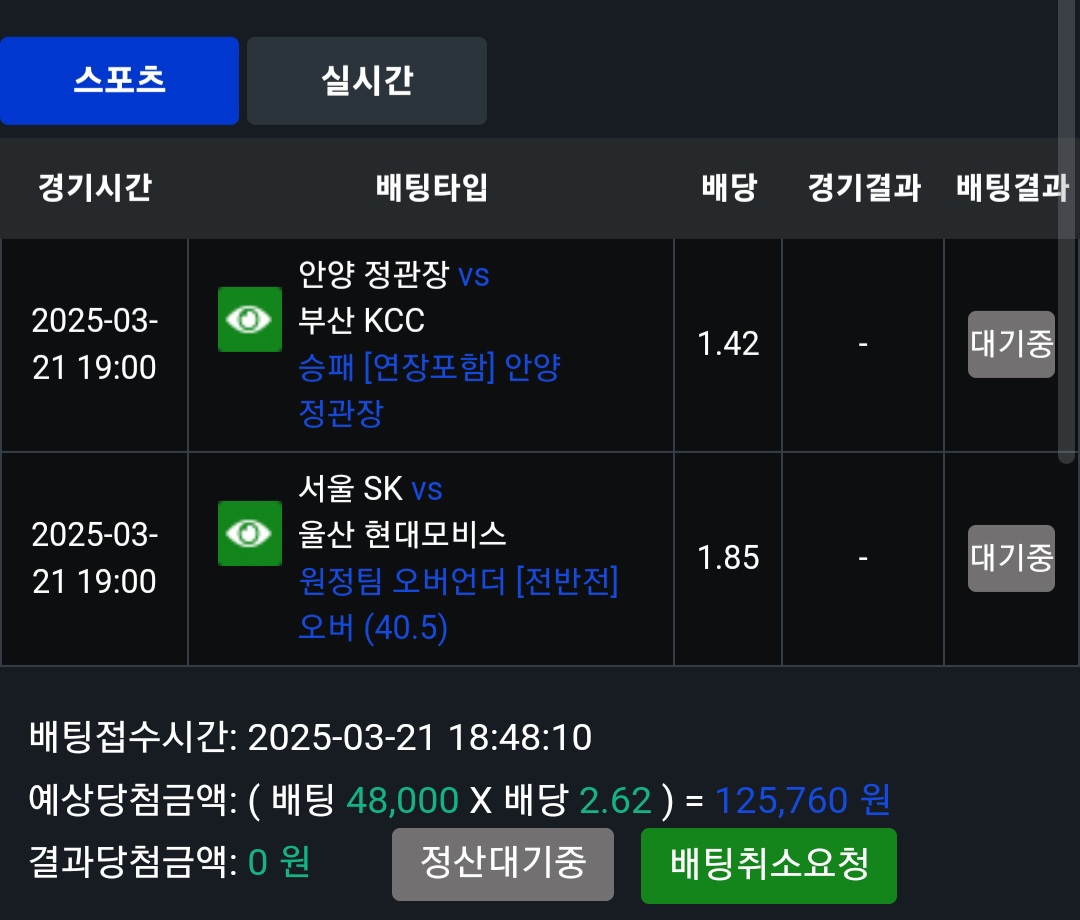Click the eye icon for the 안양 정관장 match
This screenshot has width=1080, height=920.
click(x=250, y=320)
